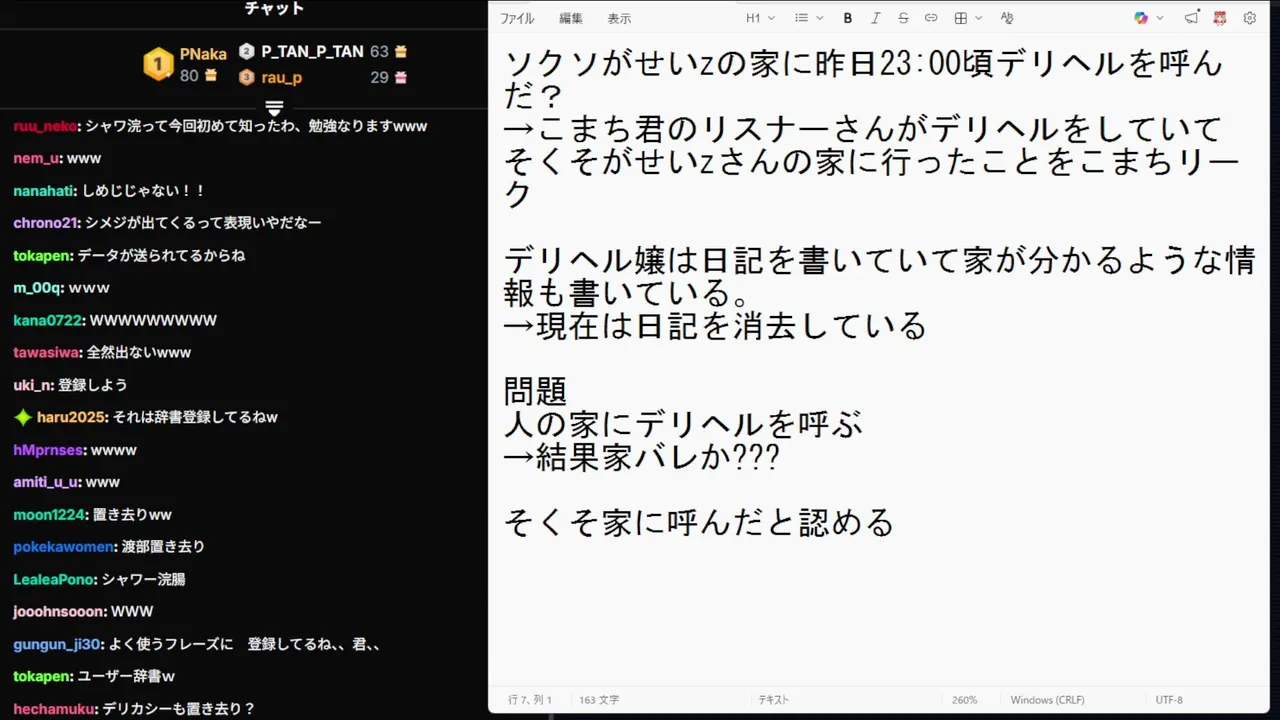Apply strikethrough formatting in Notepad

pyautogui.click(x=903, y=18)
